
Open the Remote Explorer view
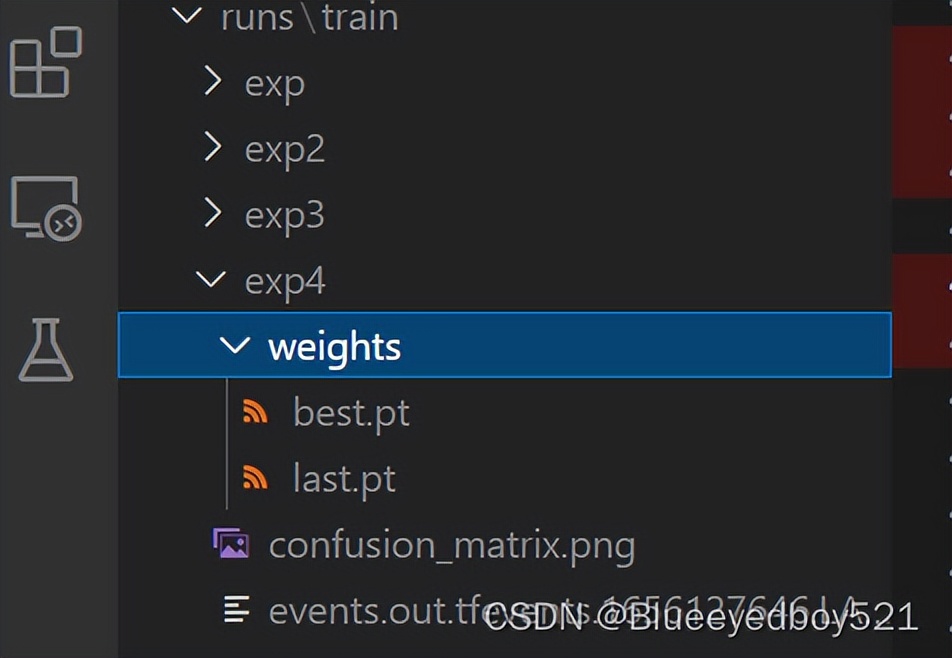point(45,208)
